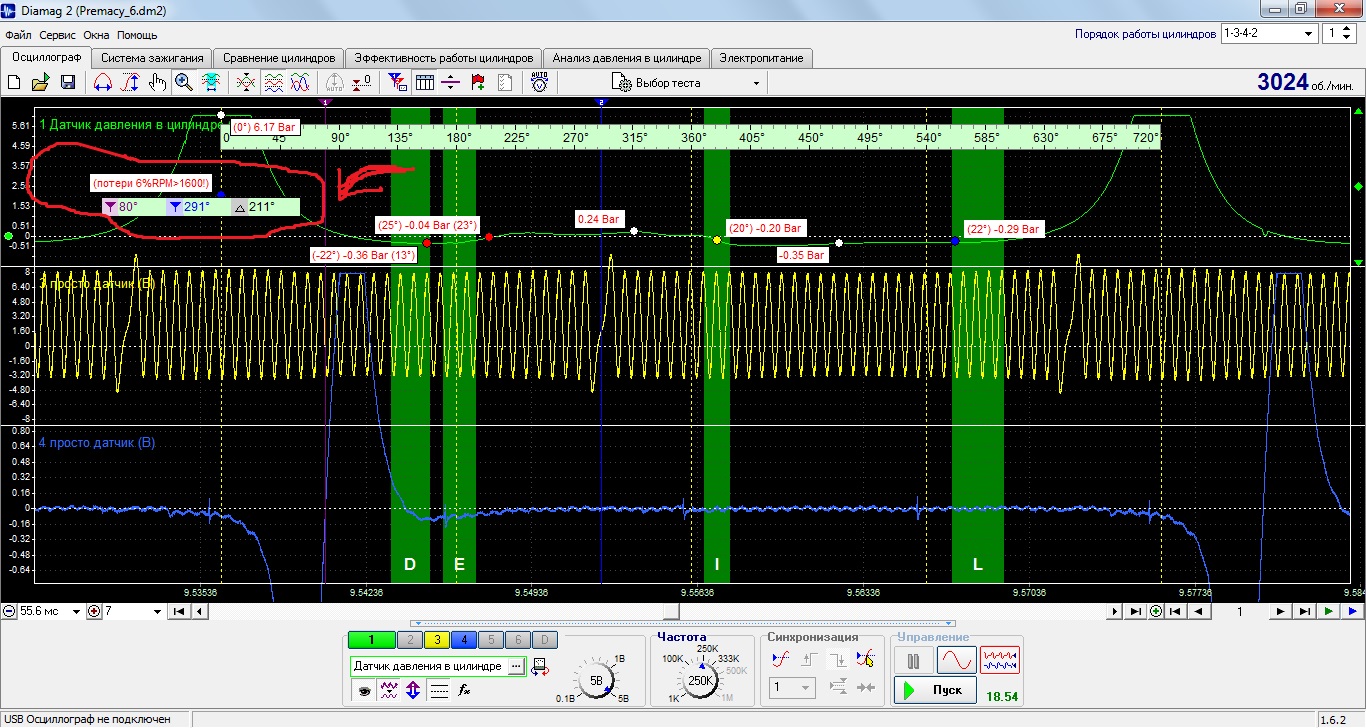Click the pause button in Управление
Screen dimensions: 1366x728
(x=912, y=660)
